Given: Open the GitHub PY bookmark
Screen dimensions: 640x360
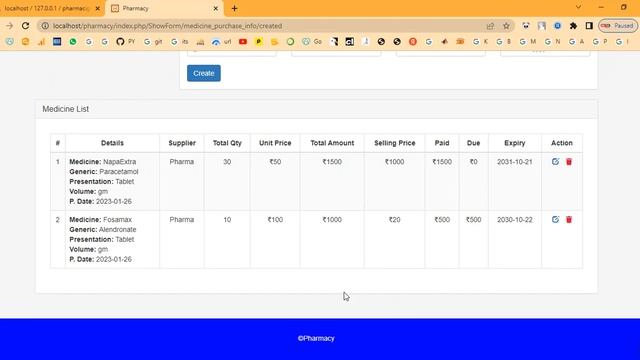Looking at the screenshot, I should 125,42.
